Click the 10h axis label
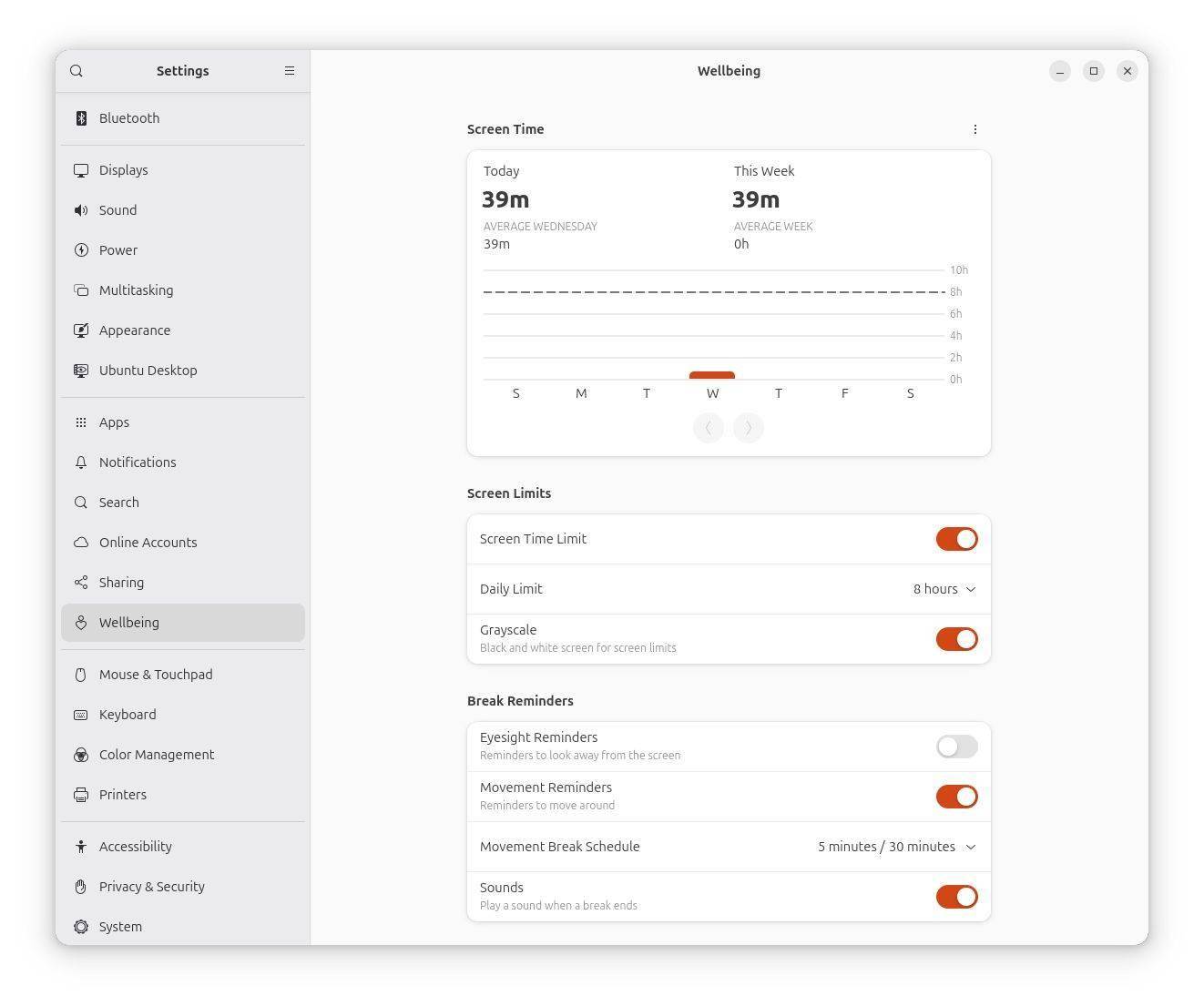Screen dimensions: 1204x1006 point(959,270)
